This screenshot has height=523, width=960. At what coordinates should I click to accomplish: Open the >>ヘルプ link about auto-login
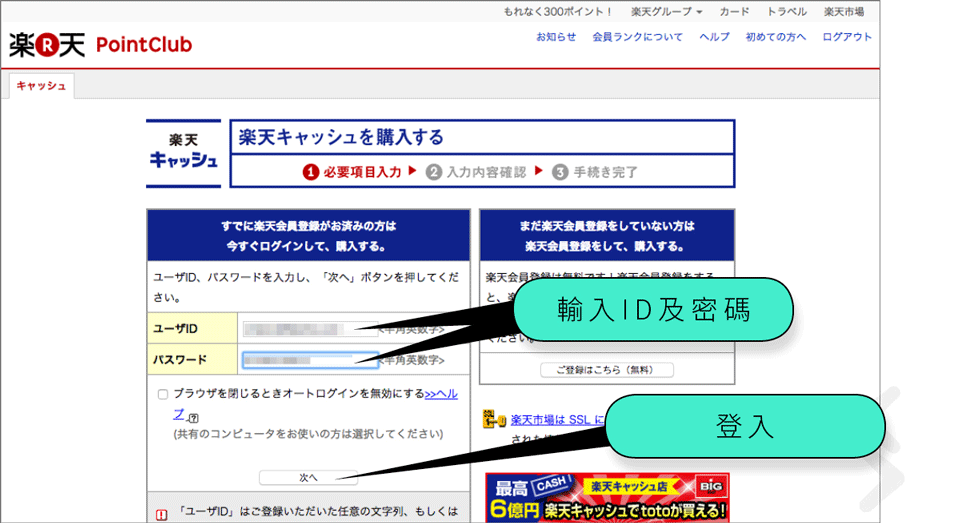click(x=441, y=394)
